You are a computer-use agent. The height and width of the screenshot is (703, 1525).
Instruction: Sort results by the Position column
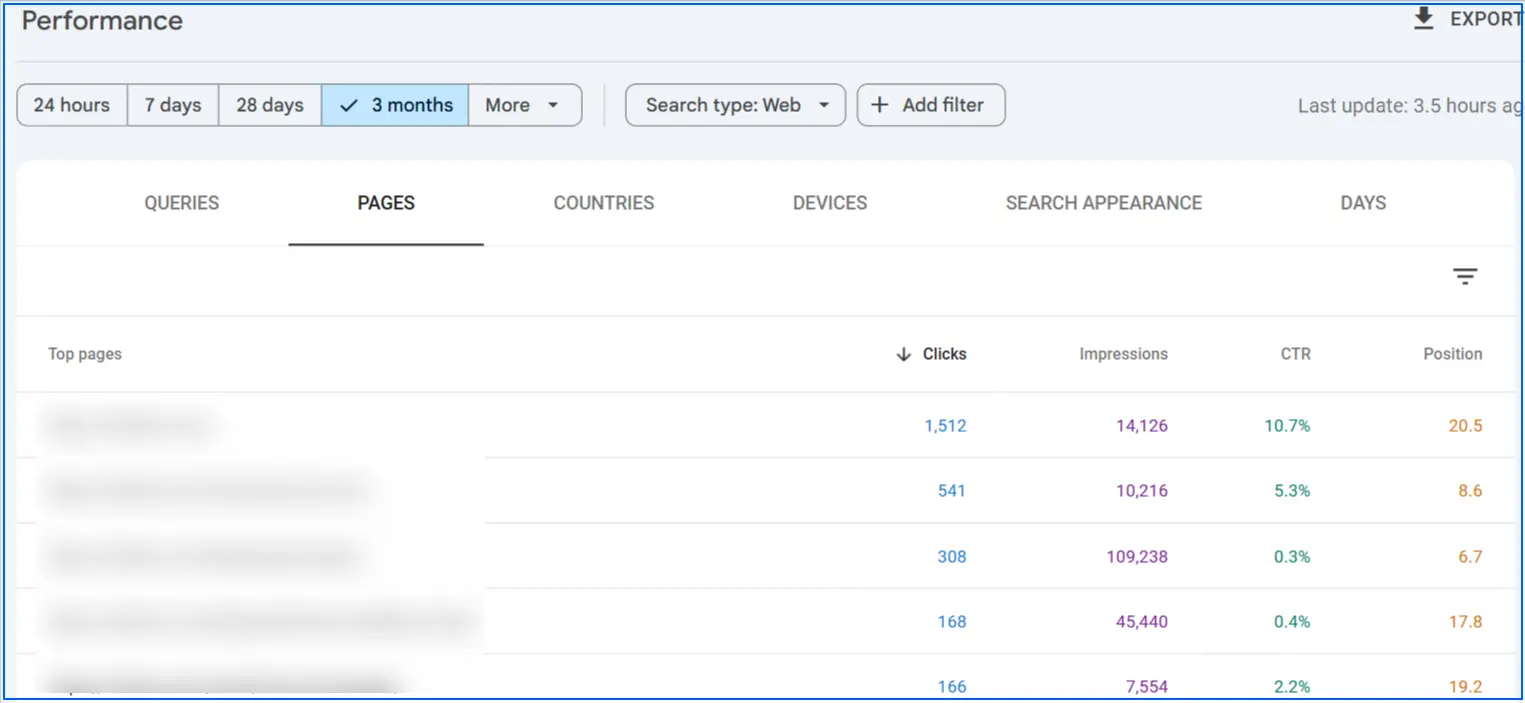click(x=1452, y=354)
